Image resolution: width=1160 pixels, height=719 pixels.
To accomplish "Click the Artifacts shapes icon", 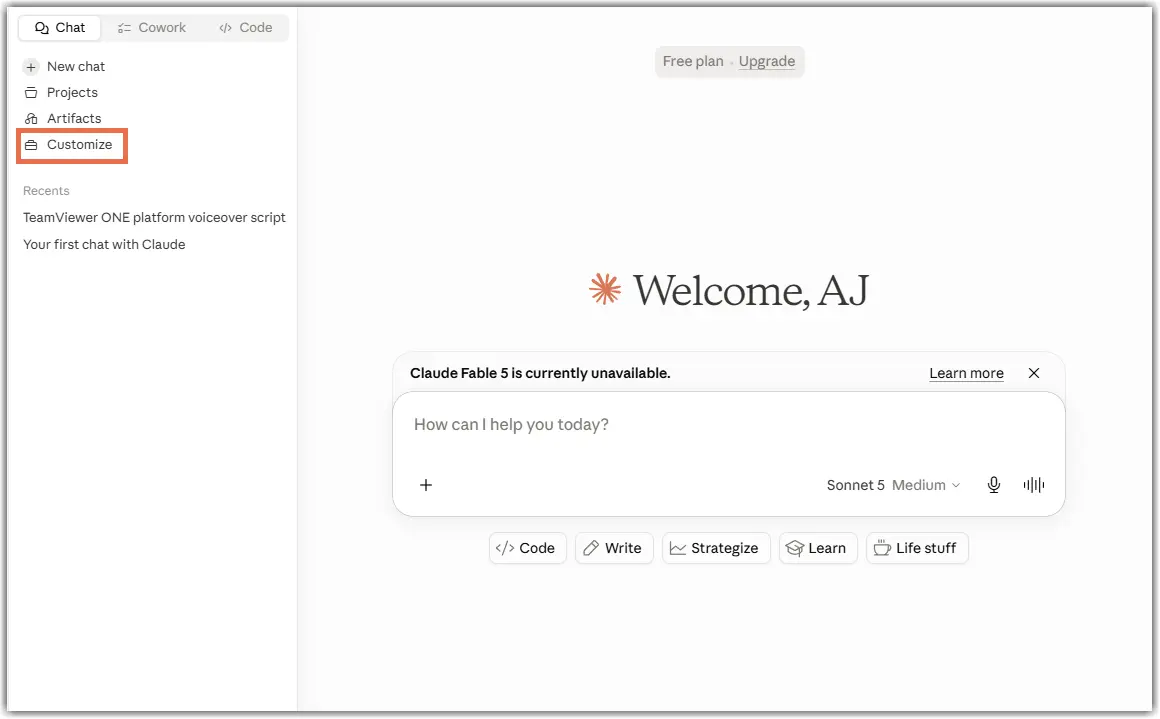I will coord(31,118).
